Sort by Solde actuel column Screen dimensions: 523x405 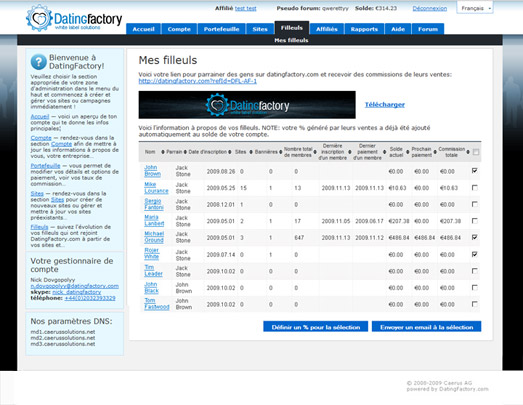407,152
